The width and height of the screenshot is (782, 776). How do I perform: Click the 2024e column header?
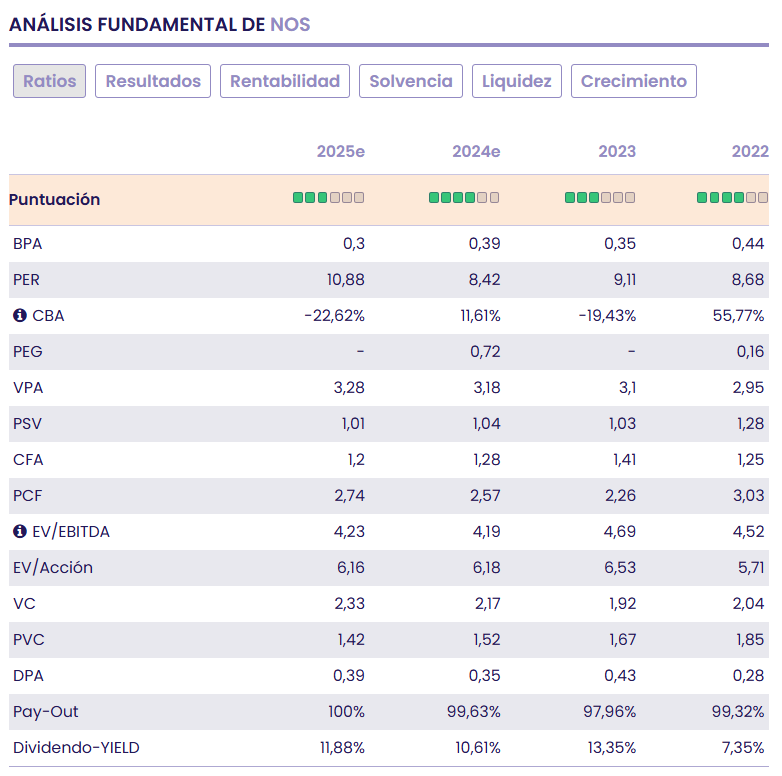476,152
